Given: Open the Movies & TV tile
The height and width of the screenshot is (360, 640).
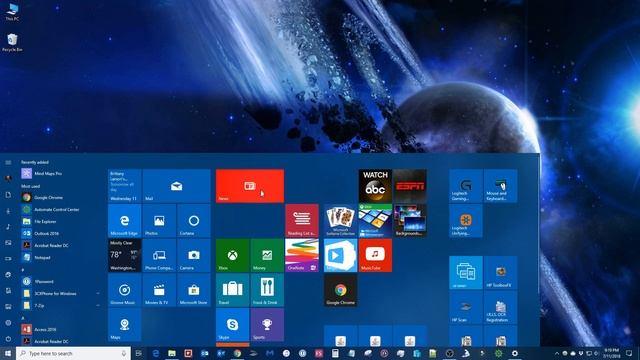Looking at the screenshot, I should (x=159, y=290).
